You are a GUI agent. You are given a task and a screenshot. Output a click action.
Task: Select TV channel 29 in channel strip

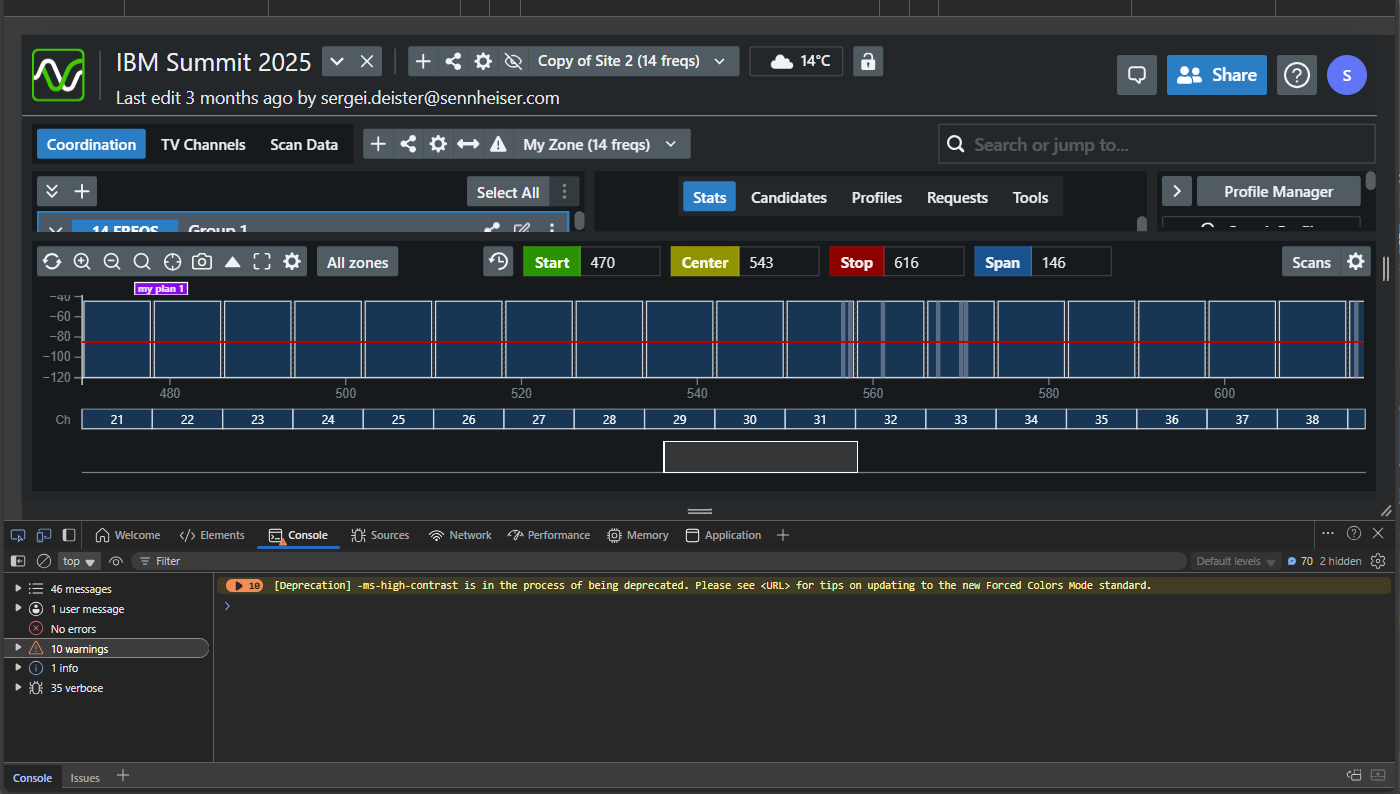(x=679, y=420)
